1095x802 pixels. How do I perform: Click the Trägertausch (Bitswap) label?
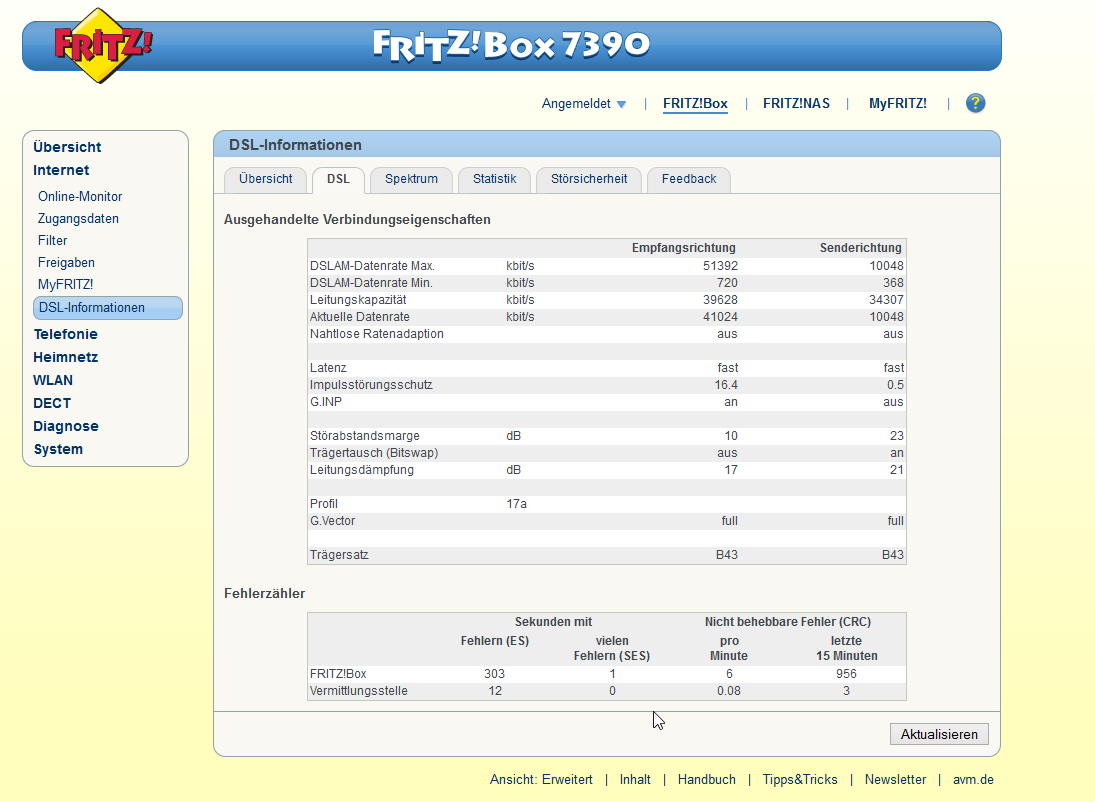tap(374, 453)
